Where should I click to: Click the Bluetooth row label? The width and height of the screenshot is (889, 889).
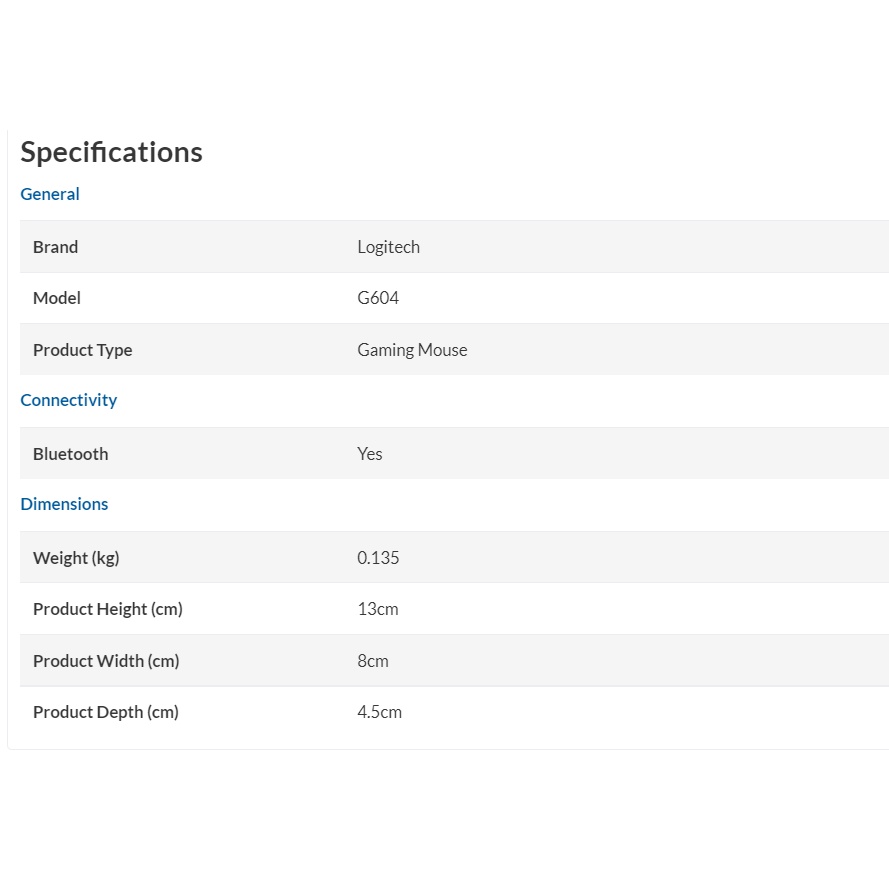pos(70,454)
